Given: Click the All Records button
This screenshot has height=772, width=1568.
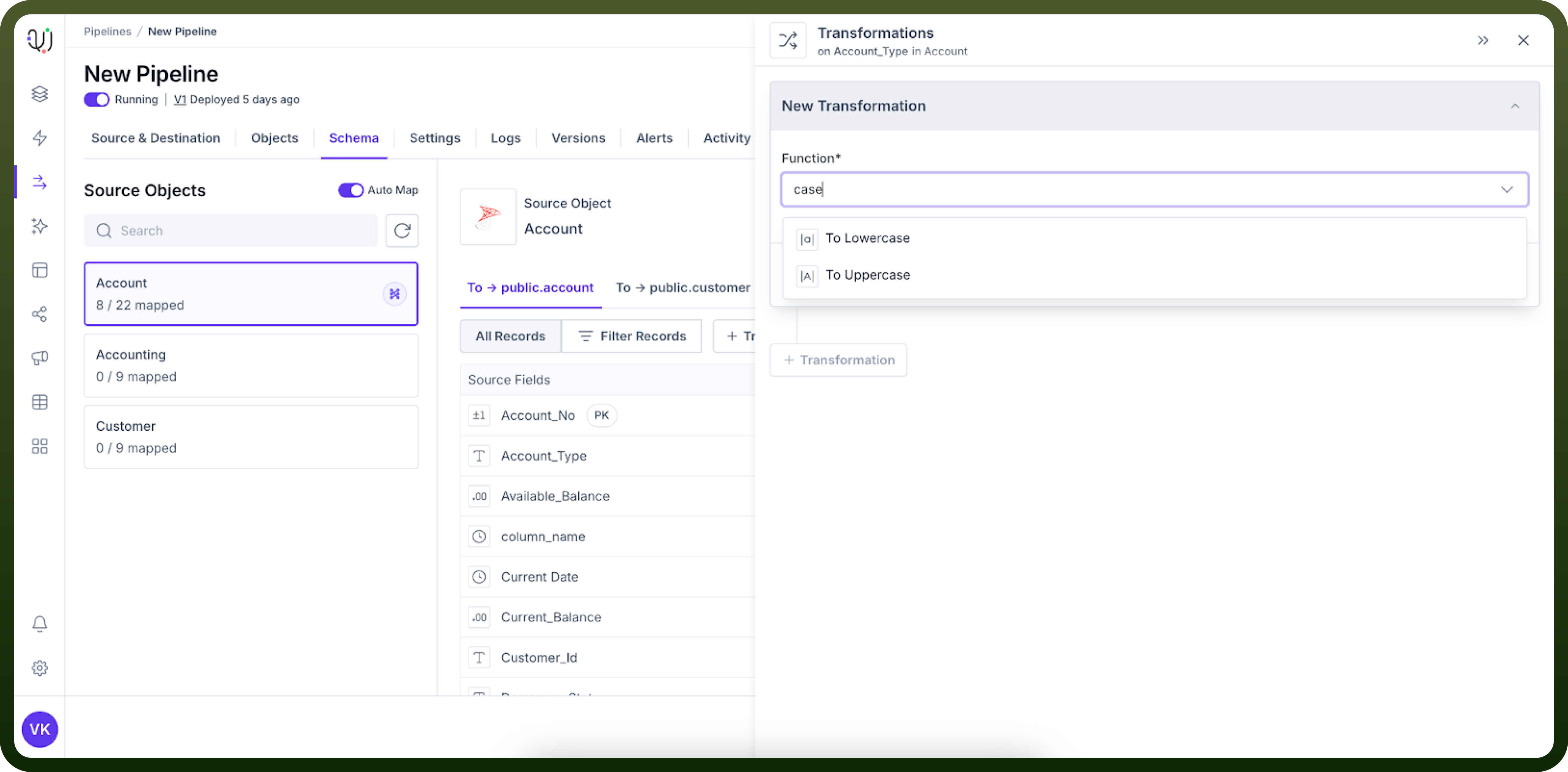Looking at the screenshot, I should [510, 337].
